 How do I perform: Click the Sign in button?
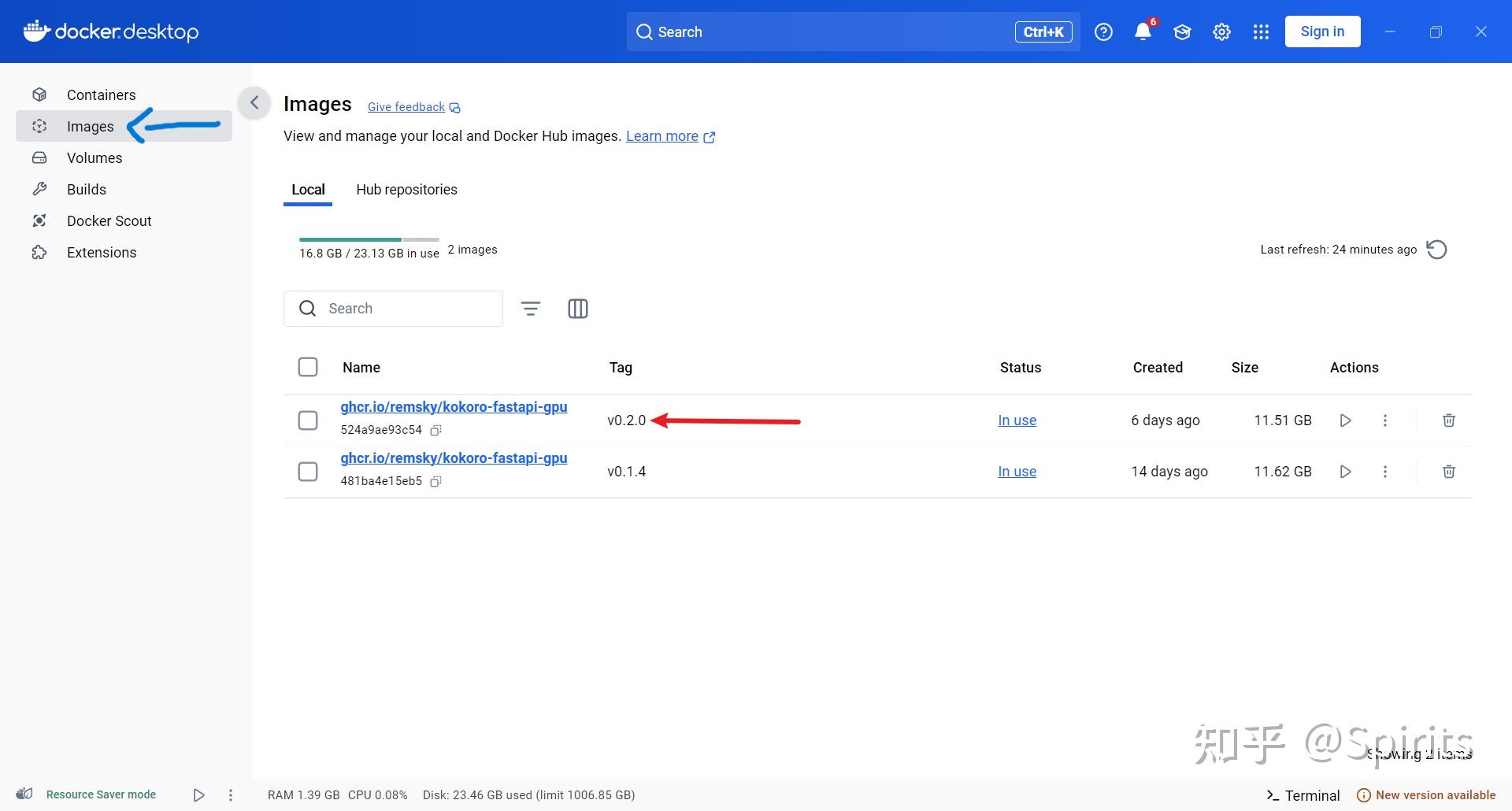pos(1322,31)
